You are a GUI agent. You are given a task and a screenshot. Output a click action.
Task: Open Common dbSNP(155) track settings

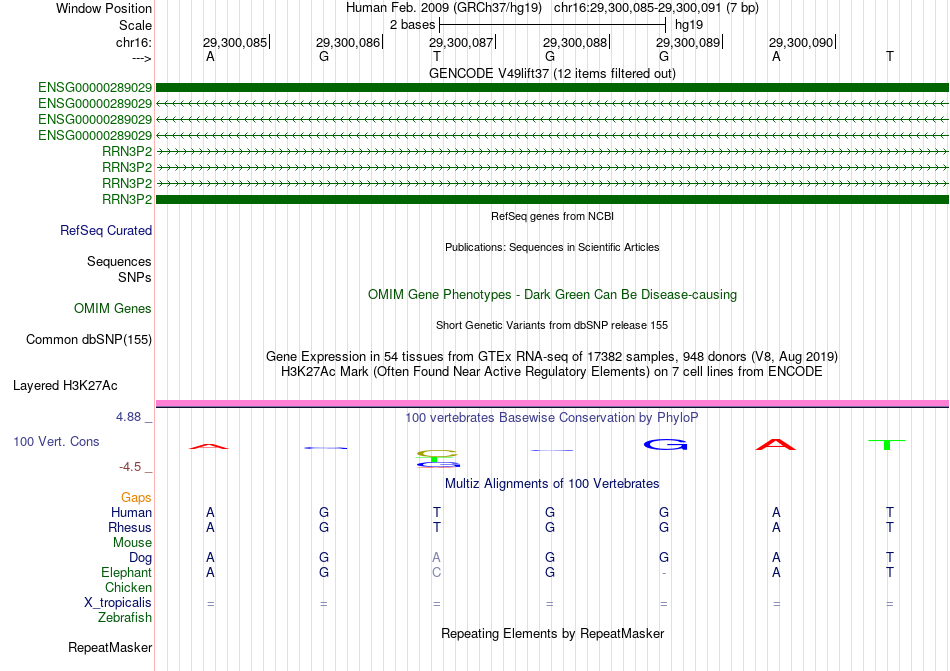pyautogui.click(x=89, y=340)
